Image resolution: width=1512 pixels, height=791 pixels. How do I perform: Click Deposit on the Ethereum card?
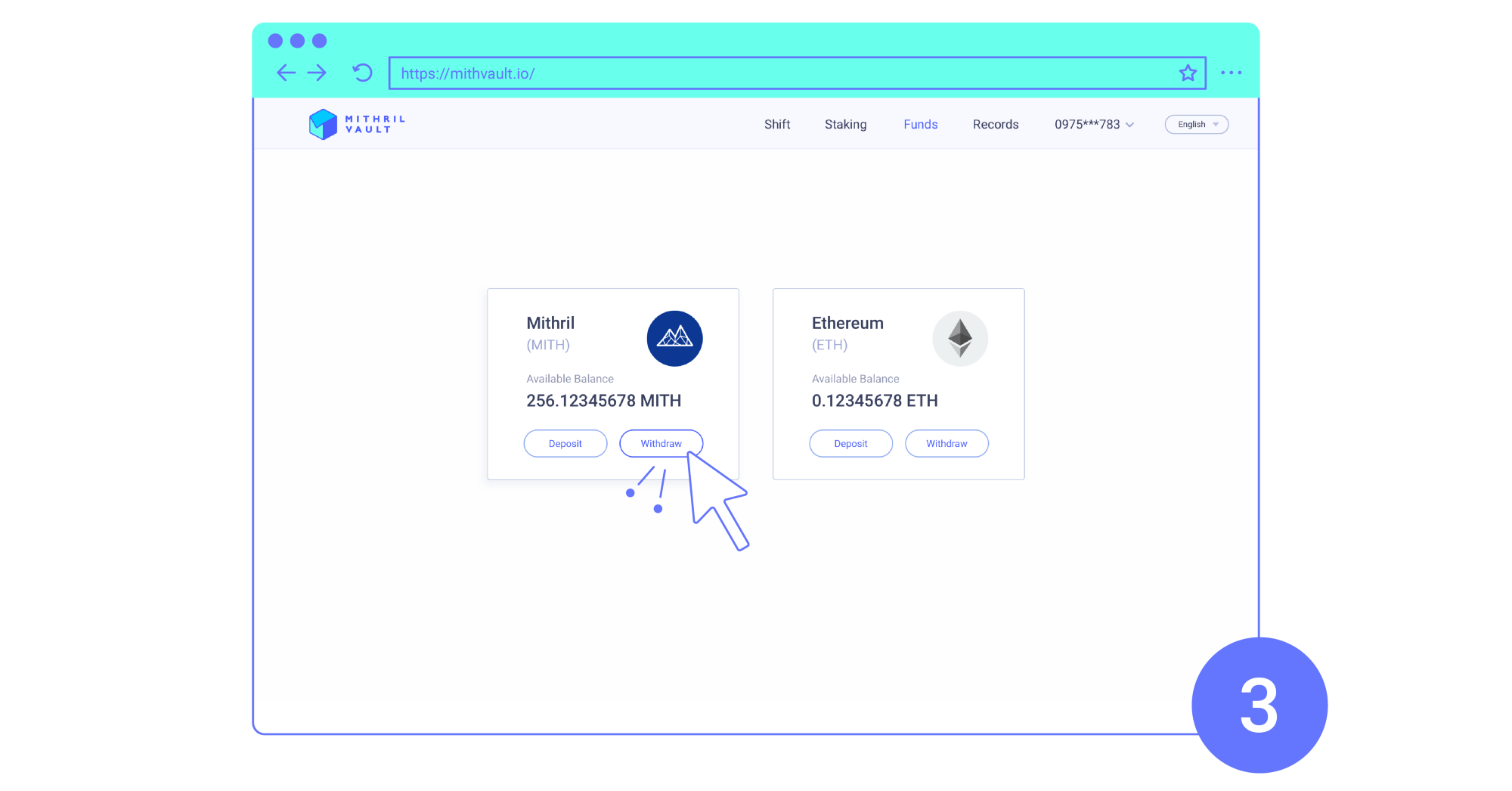pyautogui.click(x=850, y=444)
